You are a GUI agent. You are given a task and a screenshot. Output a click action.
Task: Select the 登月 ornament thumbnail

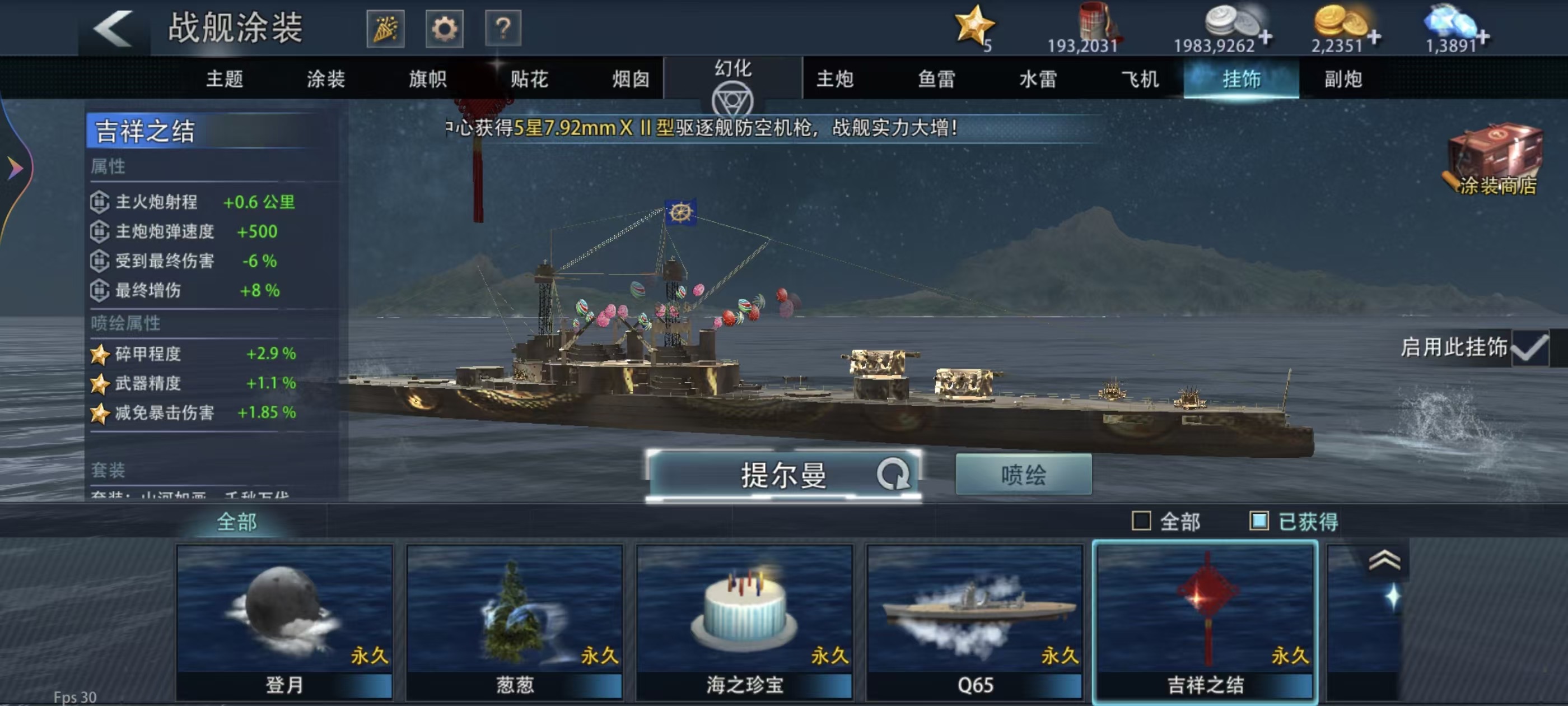(284, 622)
